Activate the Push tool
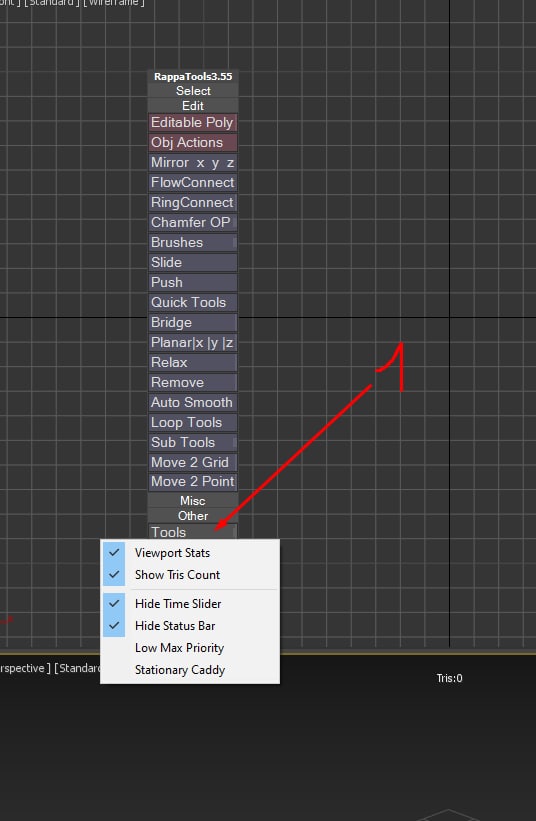This screenshot has width=536, height=821. coord(193,282)
